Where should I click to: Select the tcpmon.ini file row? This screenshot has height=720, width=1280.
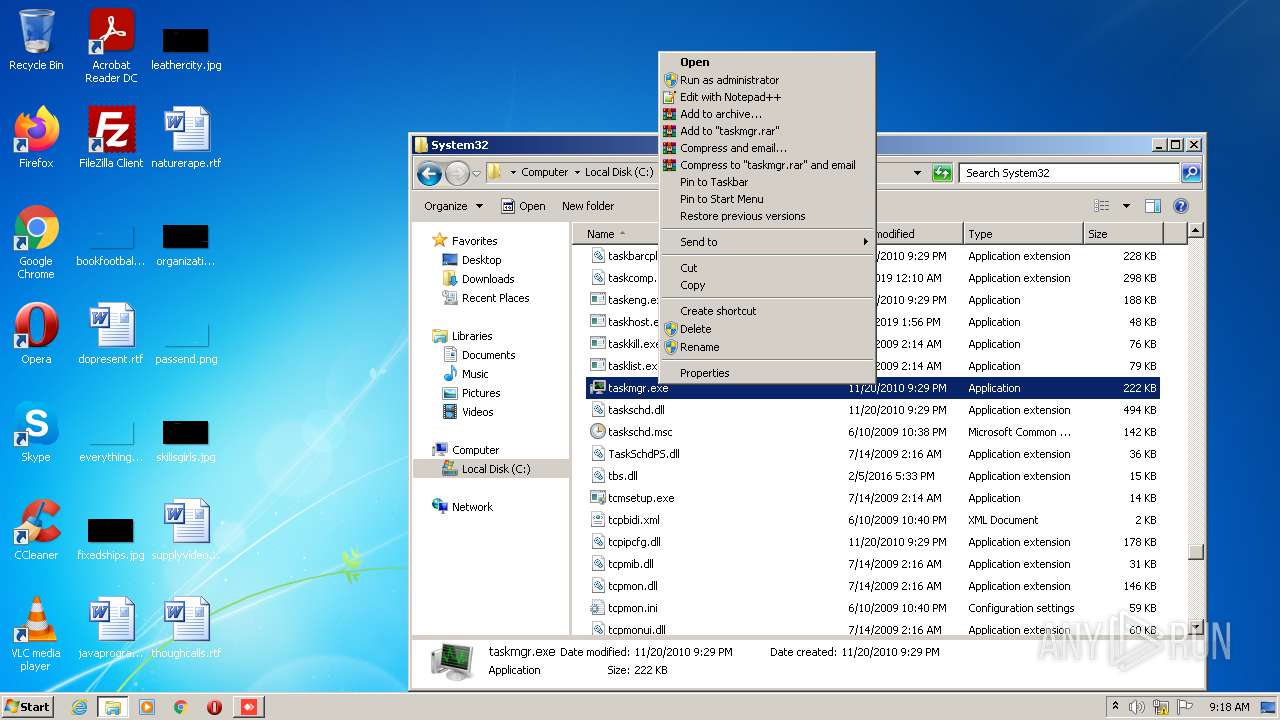tap(873, 608)
